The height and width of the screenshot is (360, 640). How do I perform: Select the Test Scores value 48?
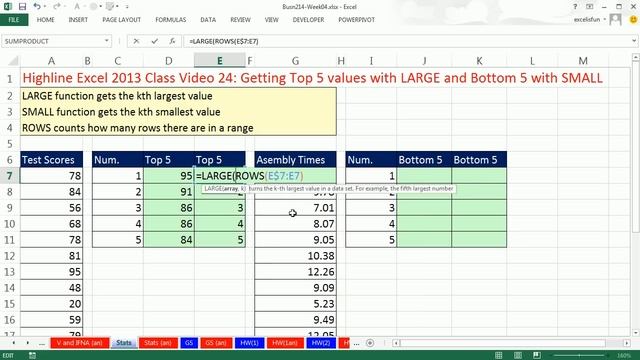point(51,288)
